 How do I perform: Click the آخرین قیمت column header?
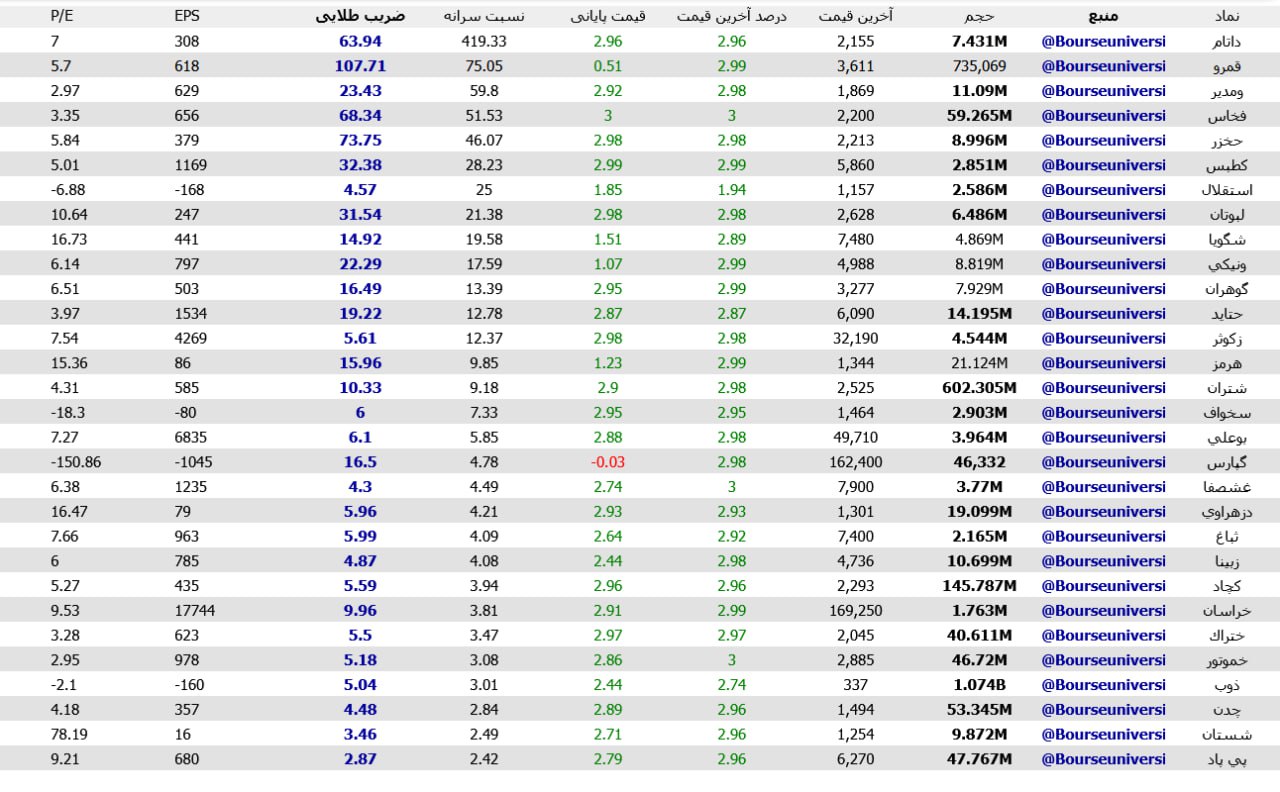click(855, 16)
